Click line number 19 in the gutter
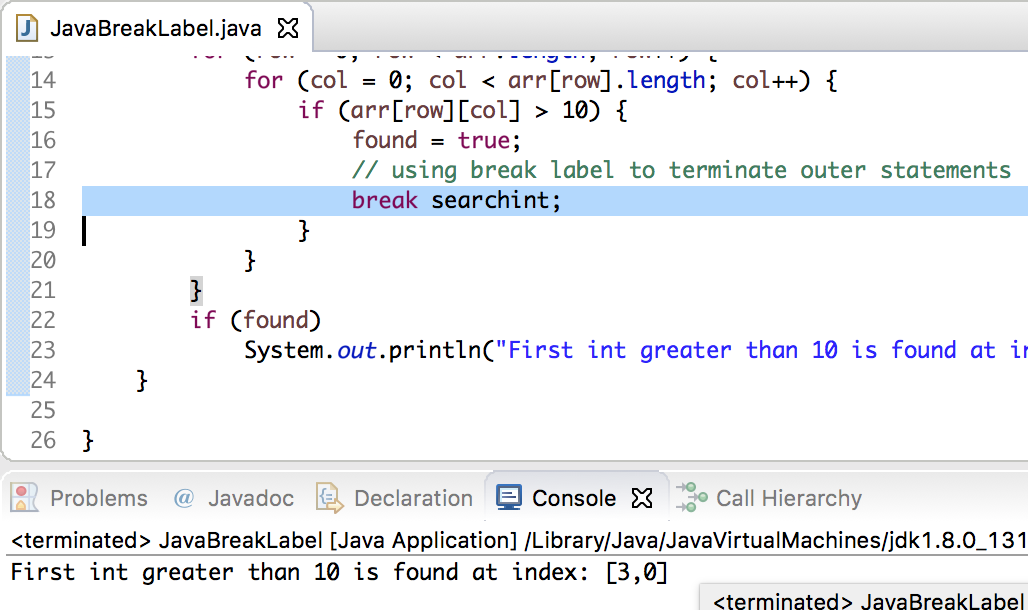The width and height of the screenshot is (1028, 610). pos(43,230)
